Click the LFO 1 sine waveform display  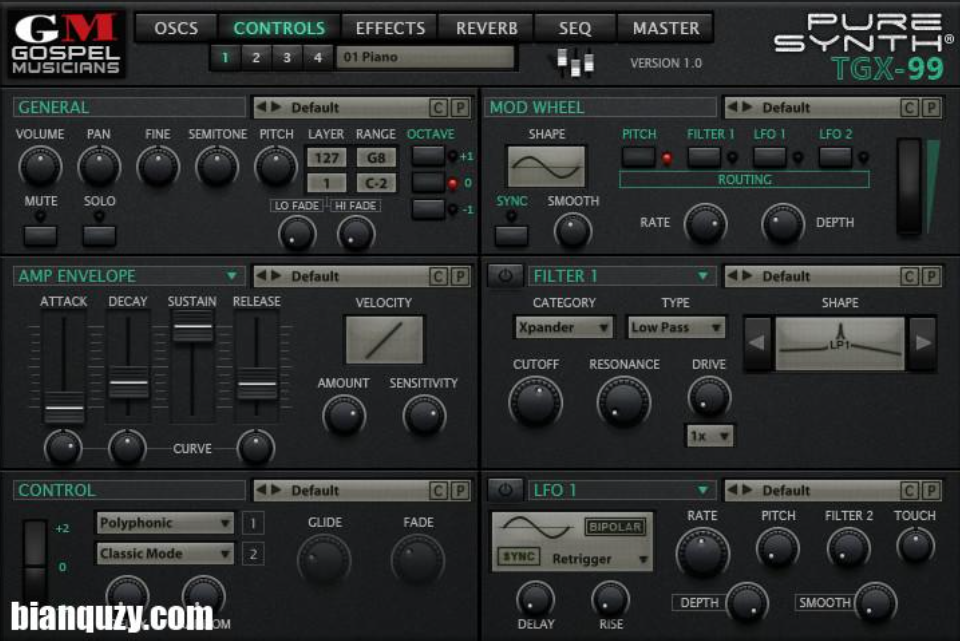537,527
